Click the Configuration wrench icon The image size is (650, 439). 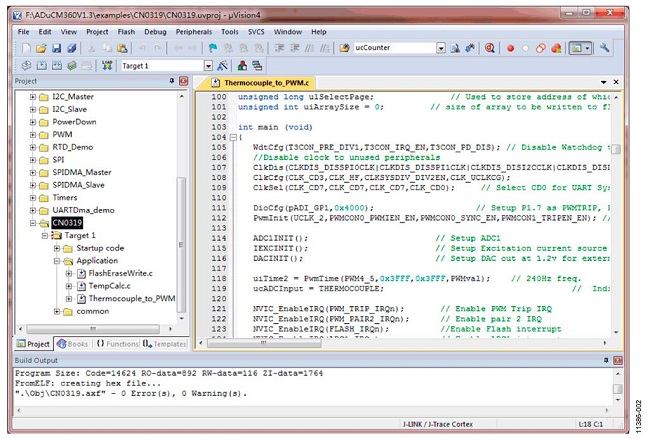pyautogui.click(x=604, y=48)
